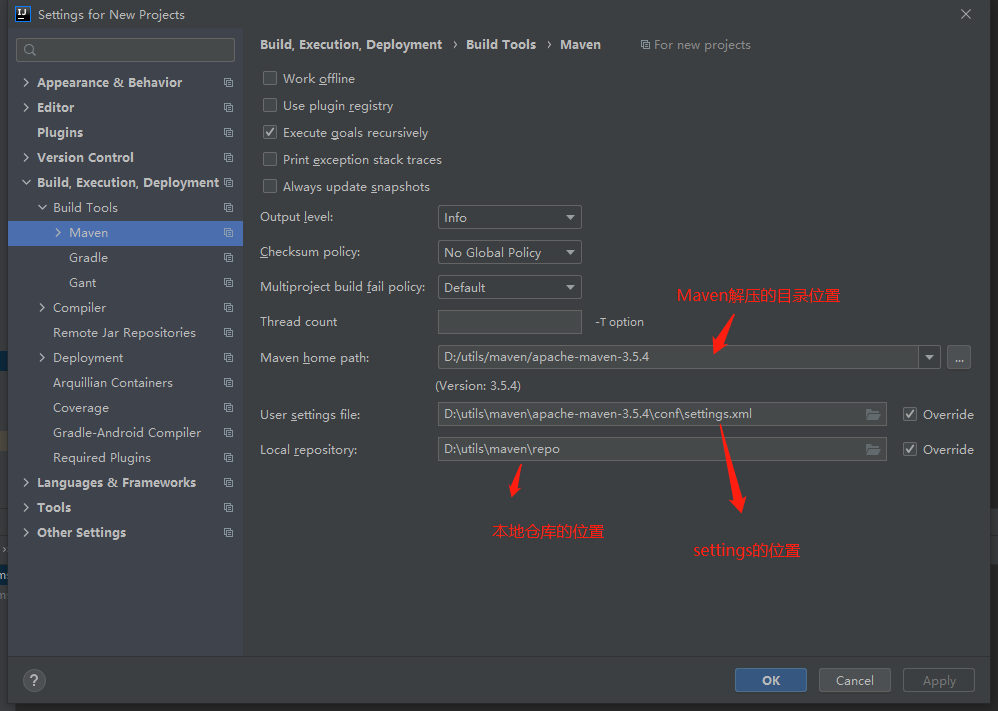Enable the Work offline checkbox
The image size is (998, 711).
tap(270, 78)
